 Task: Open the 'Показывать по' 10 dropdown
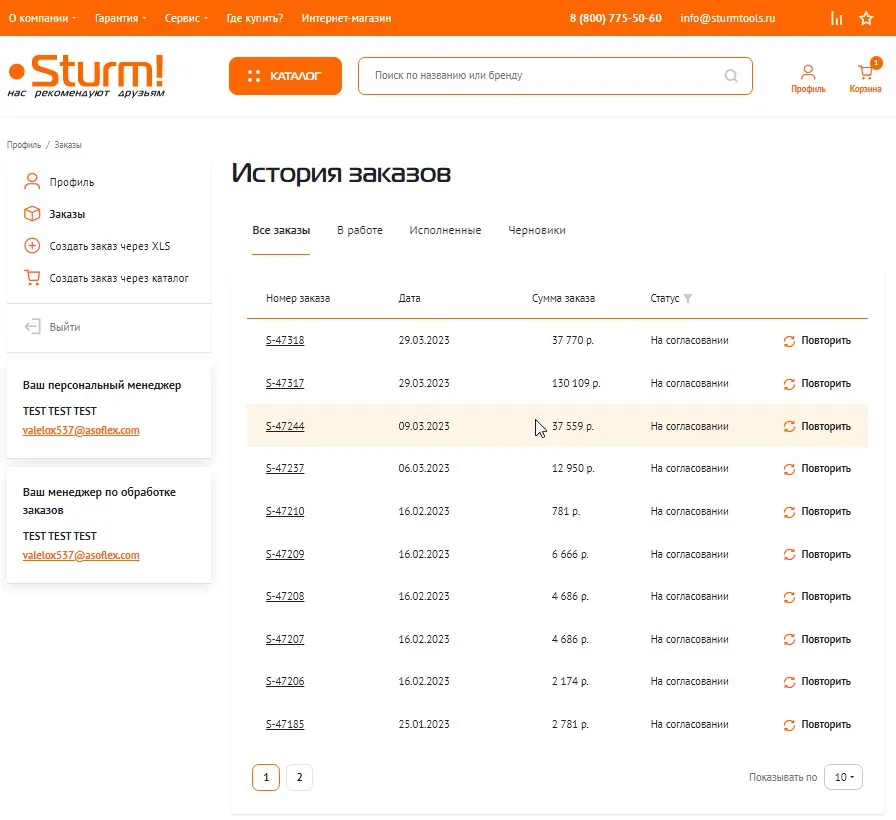[x=843, y=777]
